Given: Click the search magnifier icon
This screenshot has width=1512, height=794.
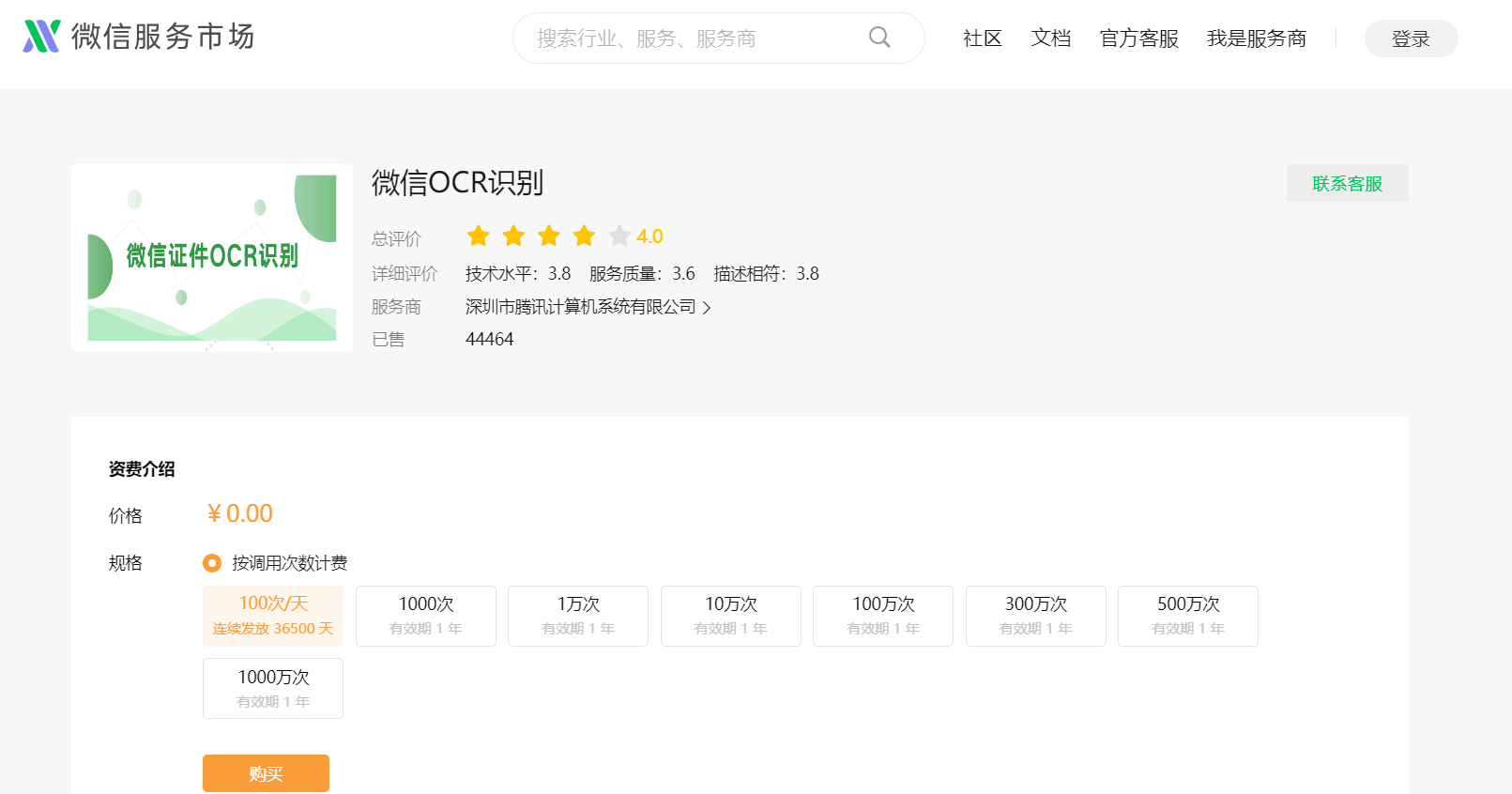Looking at the screenshot, I should tap(879, 38).
